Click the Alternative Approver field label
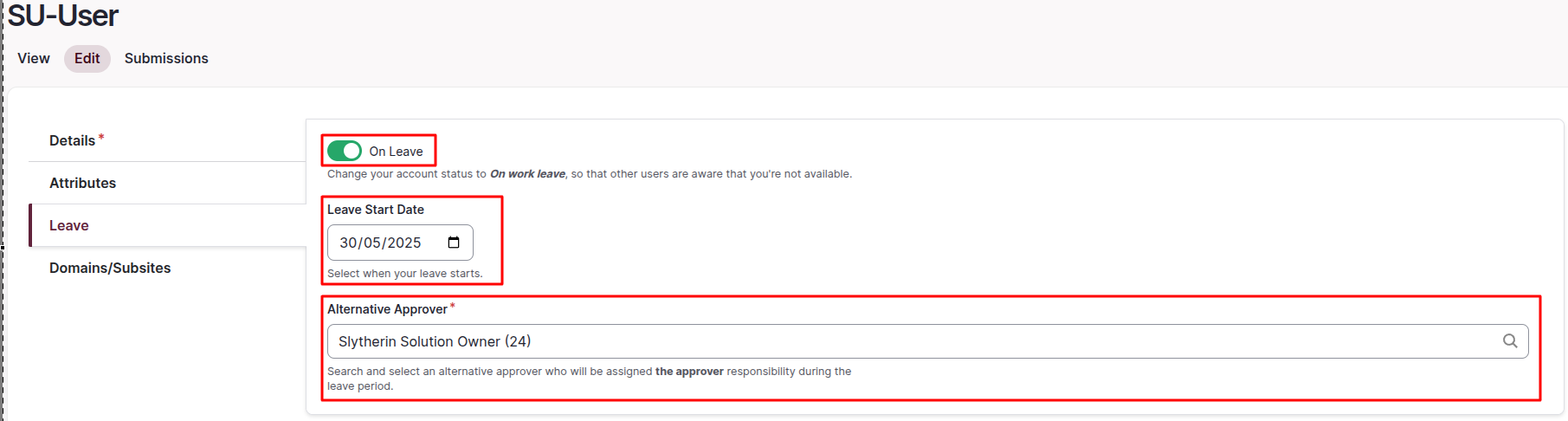The image size is (1568, 421). pos(387,309)
